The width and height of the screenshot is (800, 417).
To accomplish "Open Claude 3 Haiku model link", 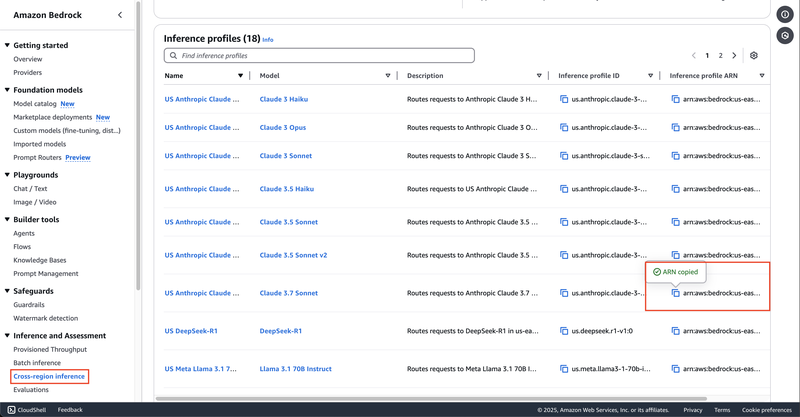I will click(284, 99).
